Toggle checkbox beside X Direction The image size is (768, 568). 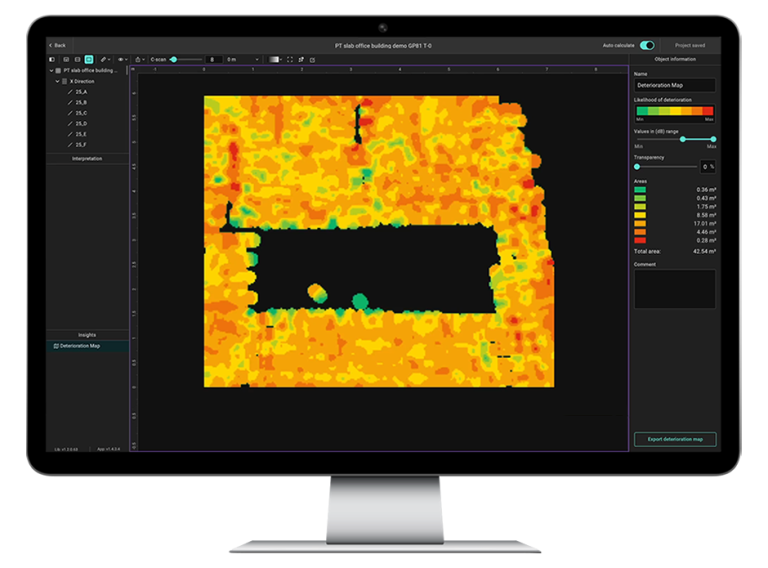point(64,81)
